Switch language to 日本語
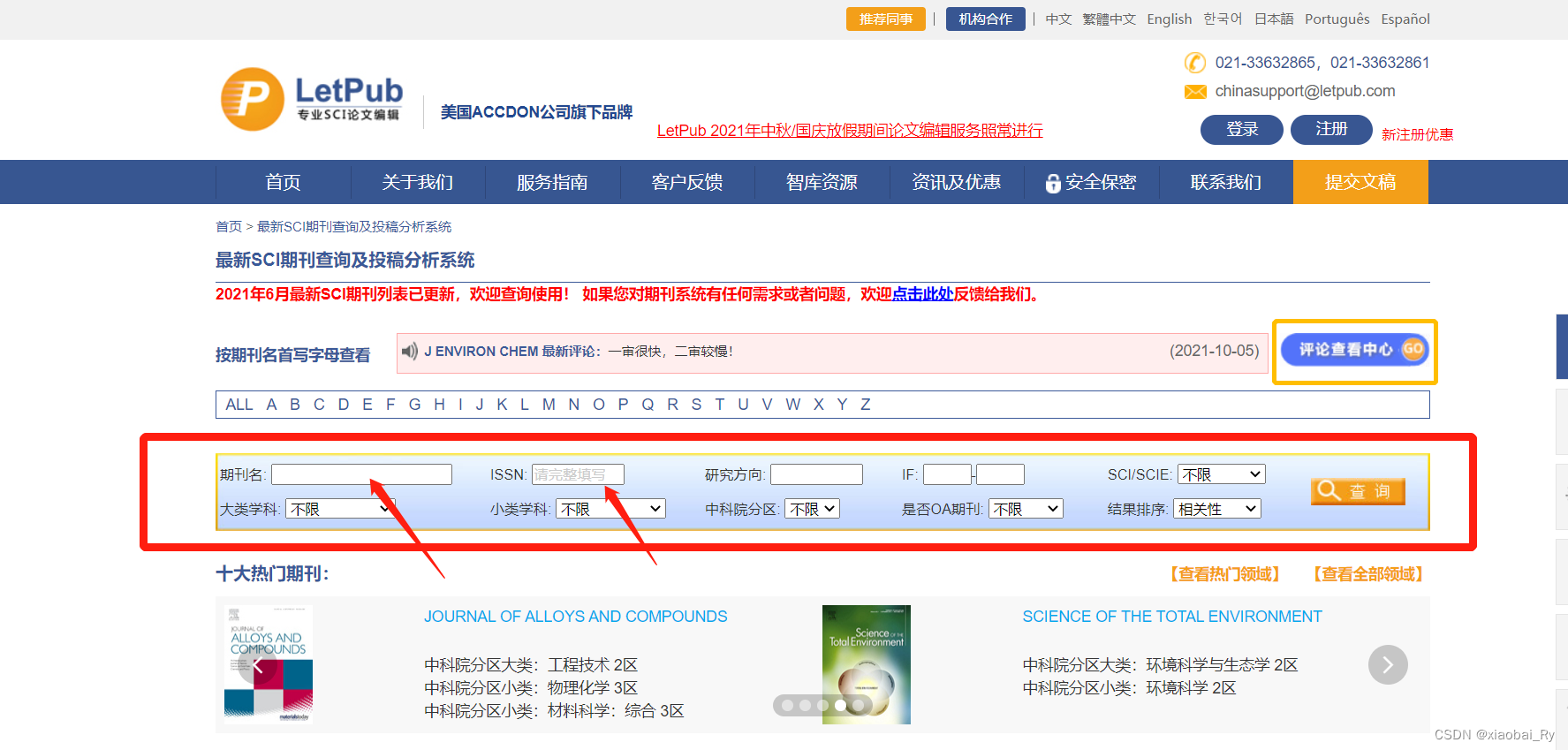 (1274, 19)
